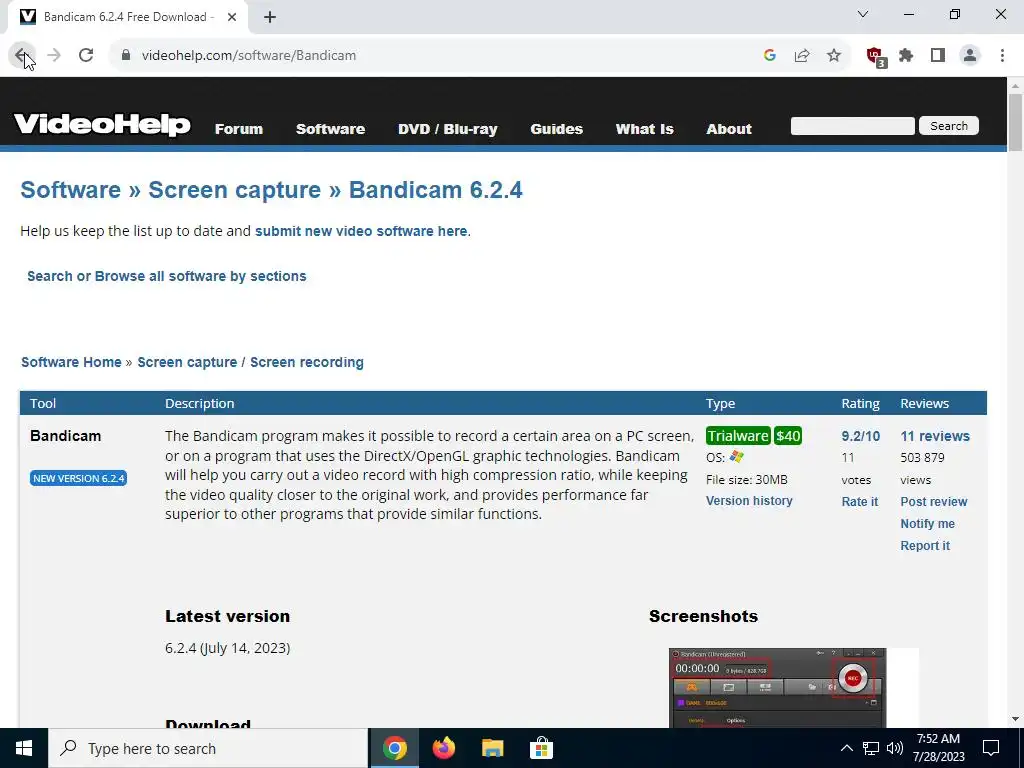The image size is (1024, 768).
Task: Click the volume speaker tray icon
Action: point(895,748)
